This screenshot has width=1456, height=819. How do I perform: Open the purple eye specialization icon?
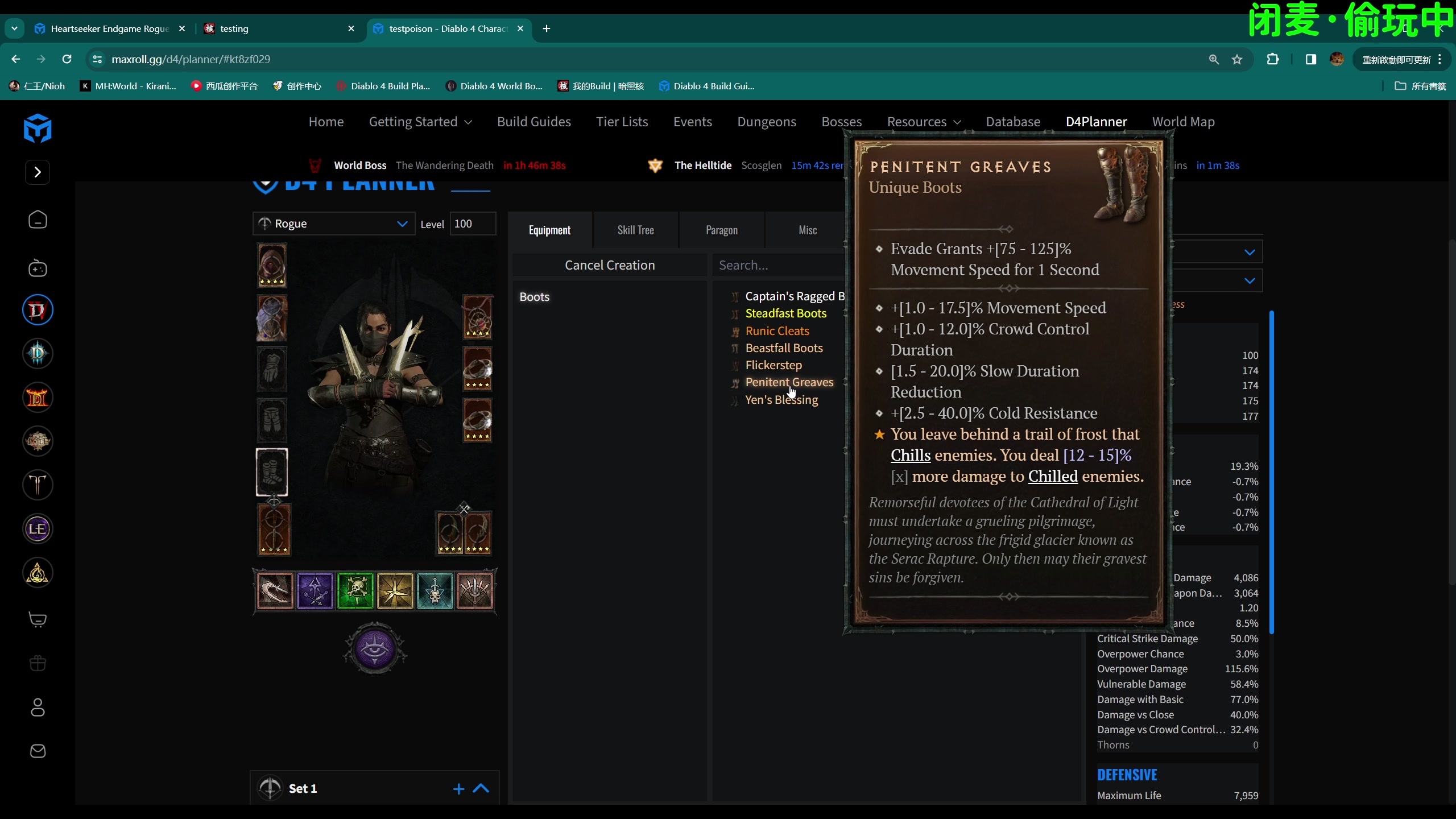coord(375,648)
